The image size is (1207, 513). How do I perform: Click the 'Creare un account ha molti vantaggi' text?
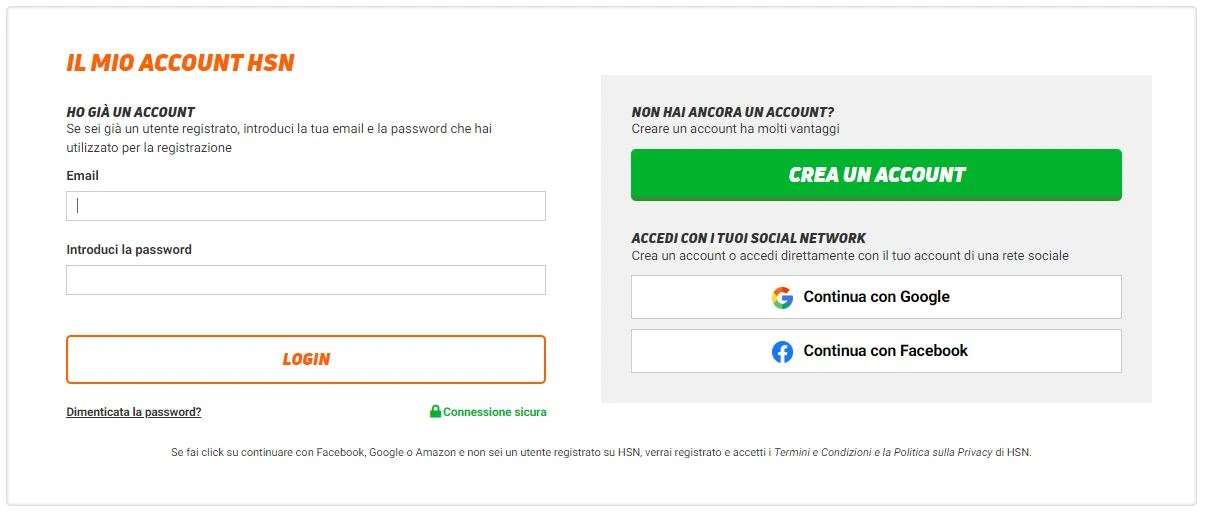(x=736, y=129)
